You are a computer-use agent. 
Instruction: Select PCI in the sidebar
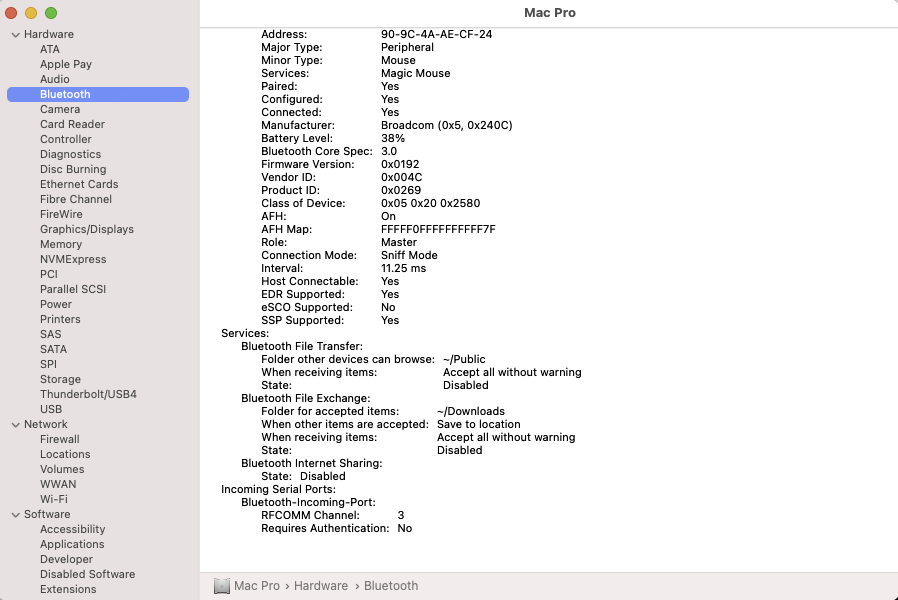[49, 274]
